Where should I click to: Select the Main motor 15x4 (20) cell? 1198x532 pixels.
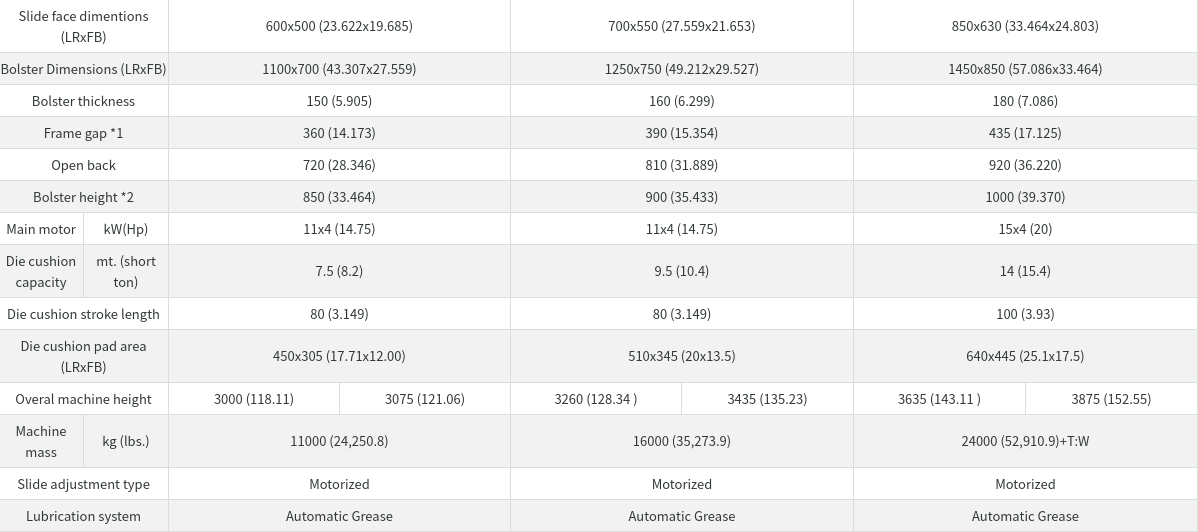point(1025,229)
